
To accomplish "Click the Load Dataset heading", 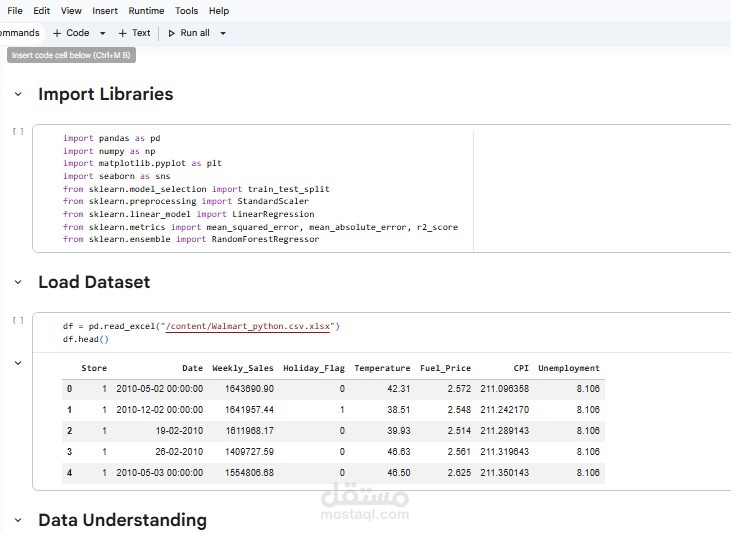I will (94, 282).
